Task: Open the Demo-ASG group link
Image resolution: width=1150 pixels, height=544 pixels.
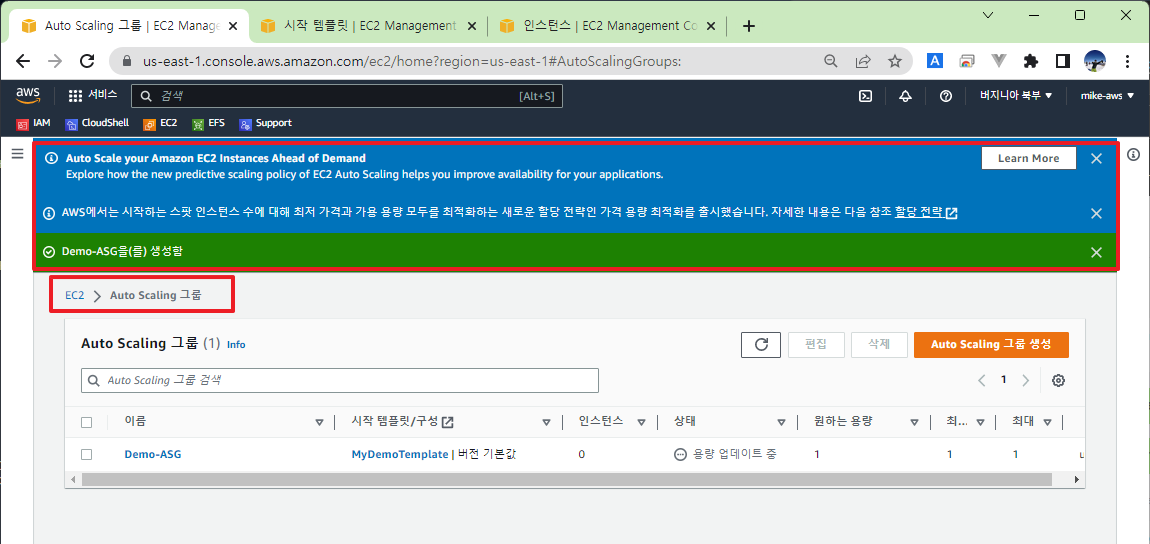Action: [153, 455]
